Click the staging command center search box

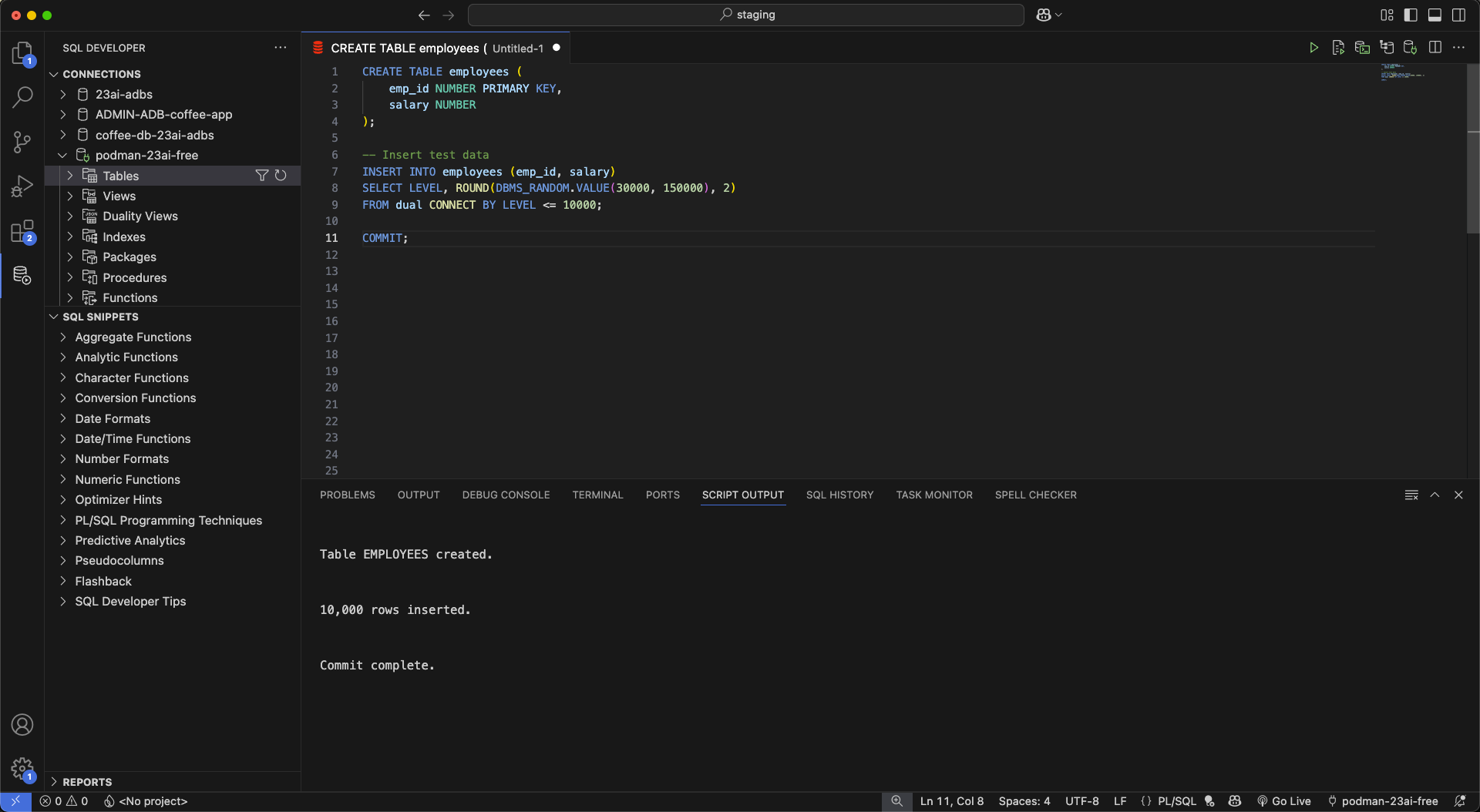(x=745, y=15)
